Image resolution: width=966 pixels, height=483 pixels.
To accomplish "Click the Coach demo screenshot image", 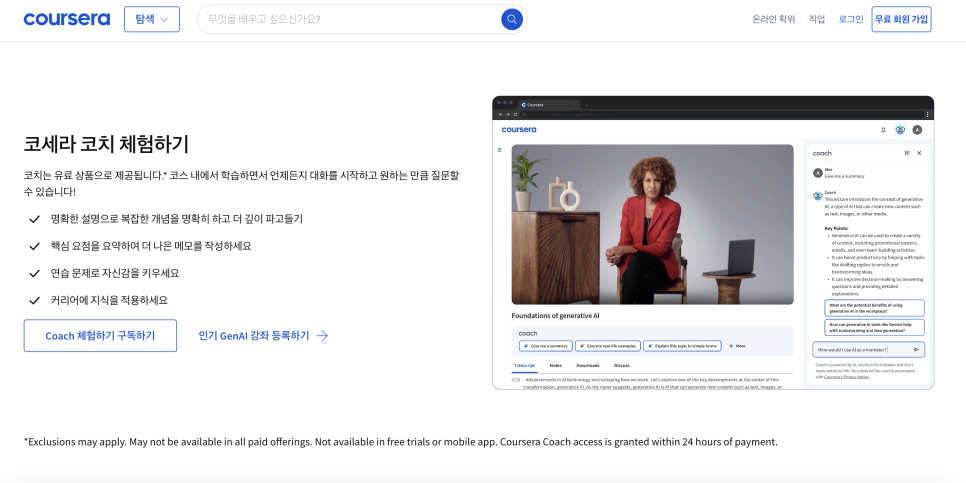I will pyautogui.click(x=713, y=243).
